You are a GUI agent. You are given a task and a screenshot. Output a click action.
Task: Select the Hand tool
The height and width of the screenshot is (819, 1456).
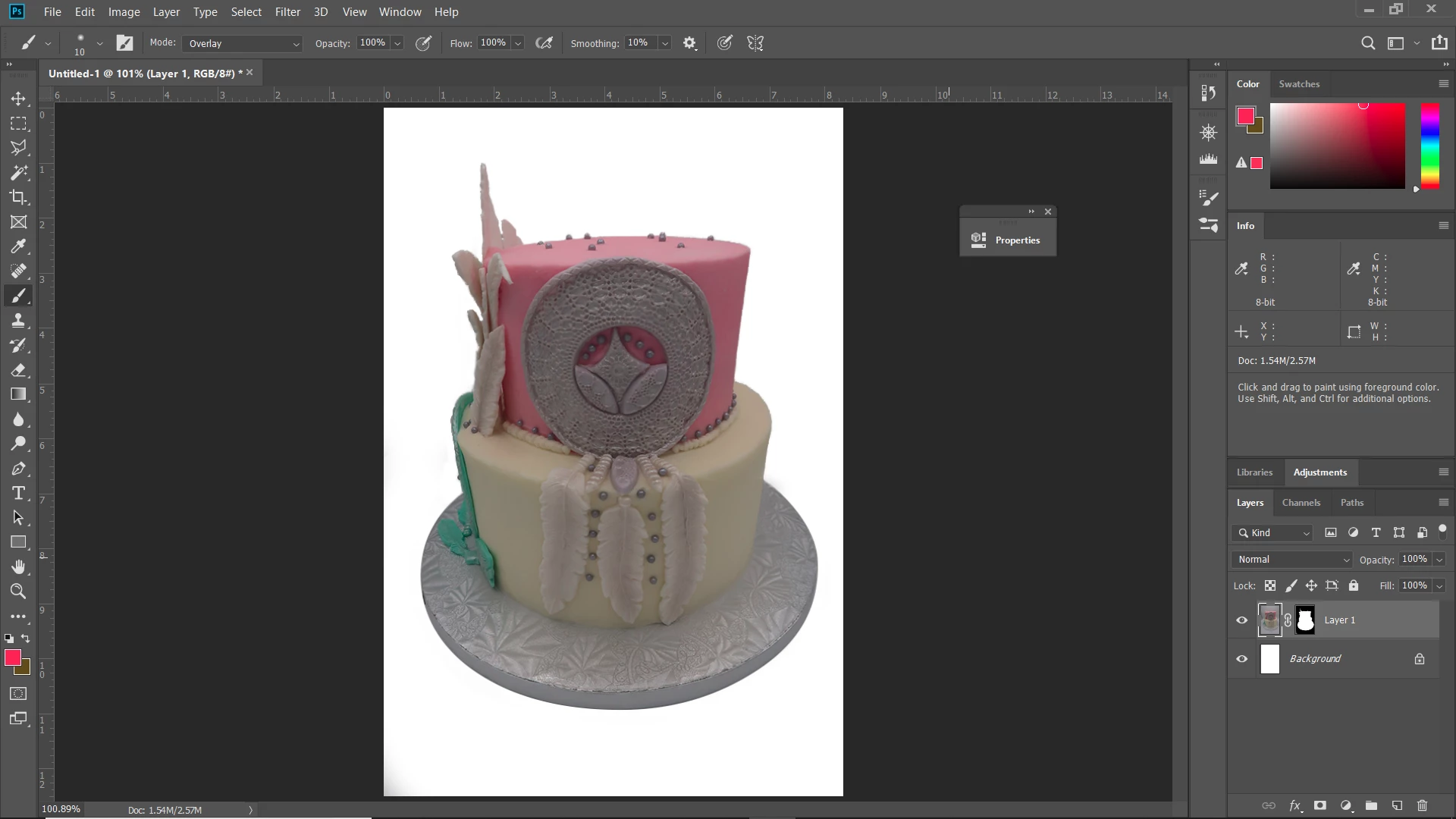(18, 566)
